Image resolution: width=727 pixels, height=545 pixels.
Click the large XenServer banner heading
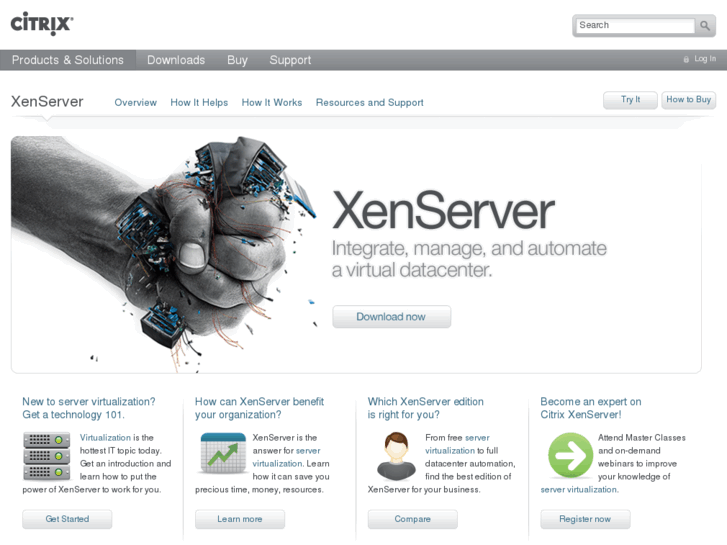(443, 211)
